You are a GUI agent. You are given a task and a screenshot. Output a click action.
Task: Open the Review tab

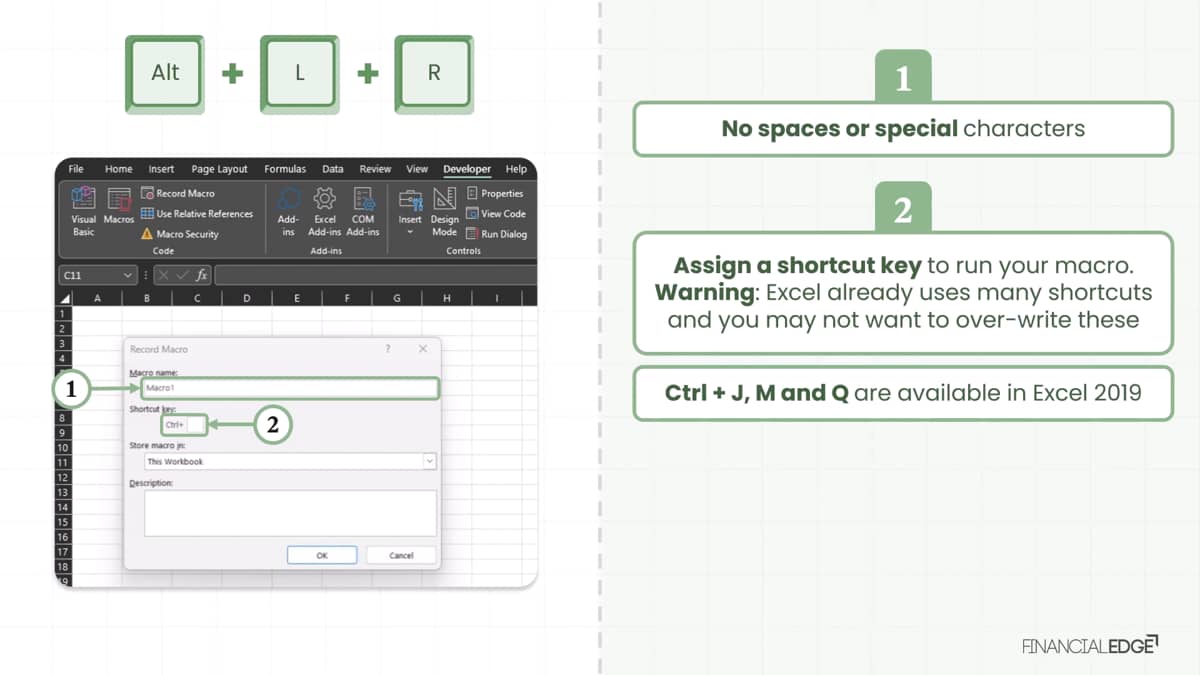point(375,169)
